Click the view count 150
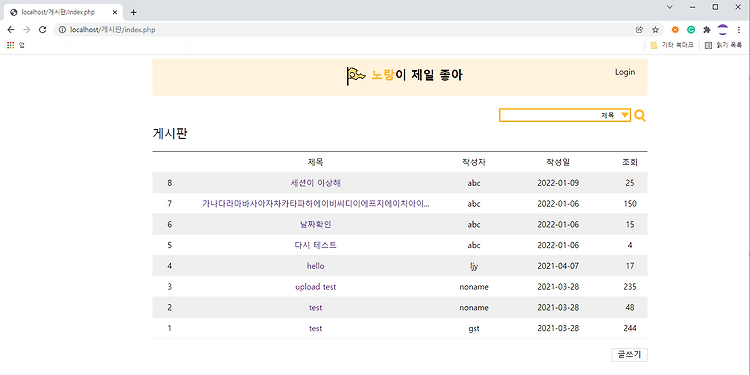 (630, 204)
